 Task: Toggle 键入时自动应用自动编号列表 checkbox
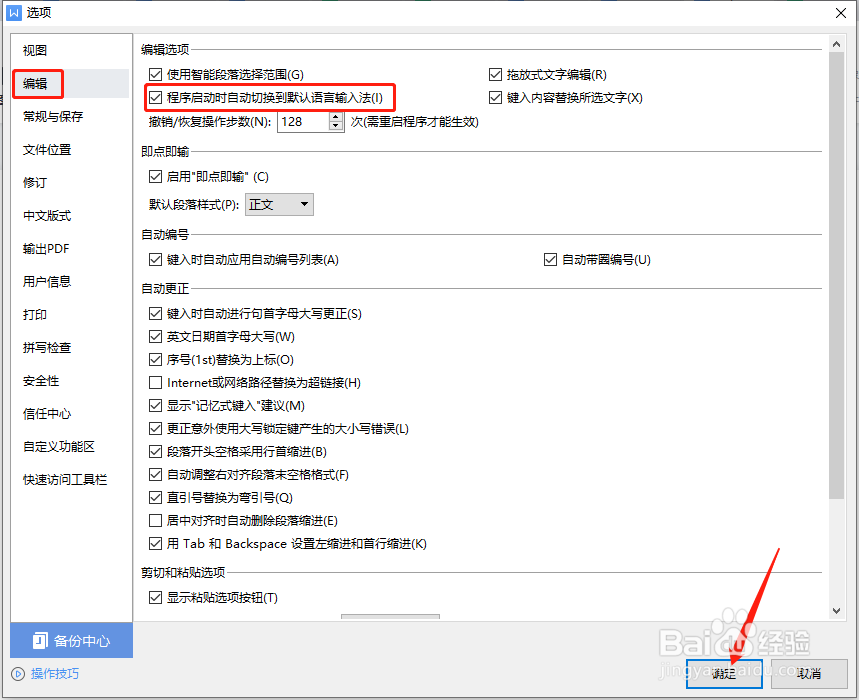coord(156,260)
